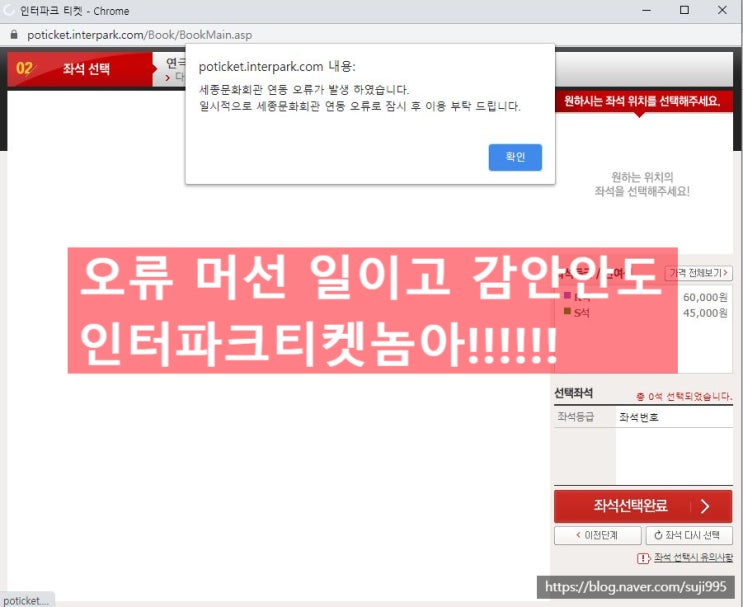Click the 선택좌석 section heading
Image resolution: width=743 pixels, height=607 pixels.
tap(573, 393)
